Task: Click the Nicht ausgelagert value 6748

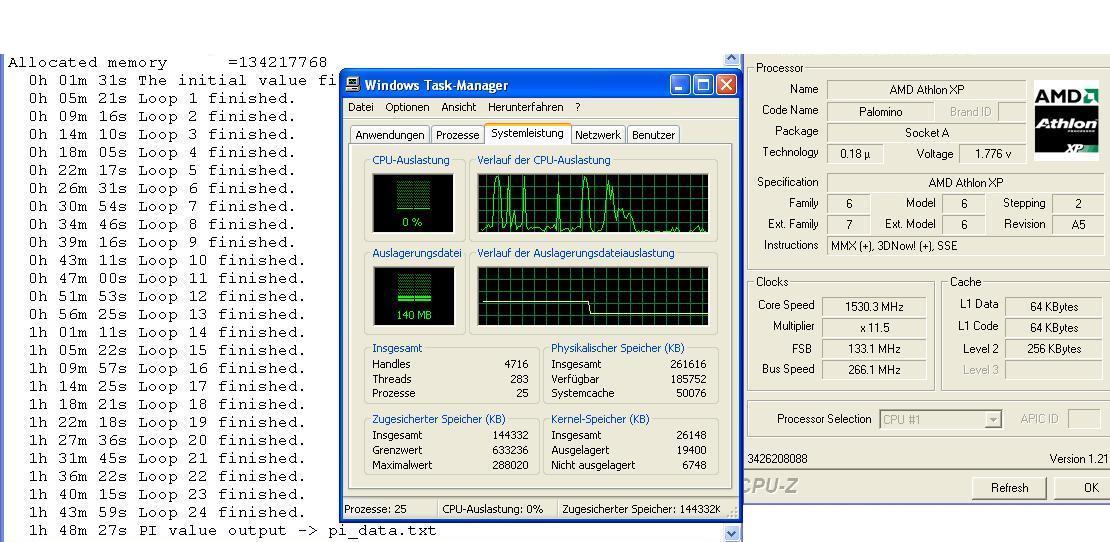Action: [694, 465]
